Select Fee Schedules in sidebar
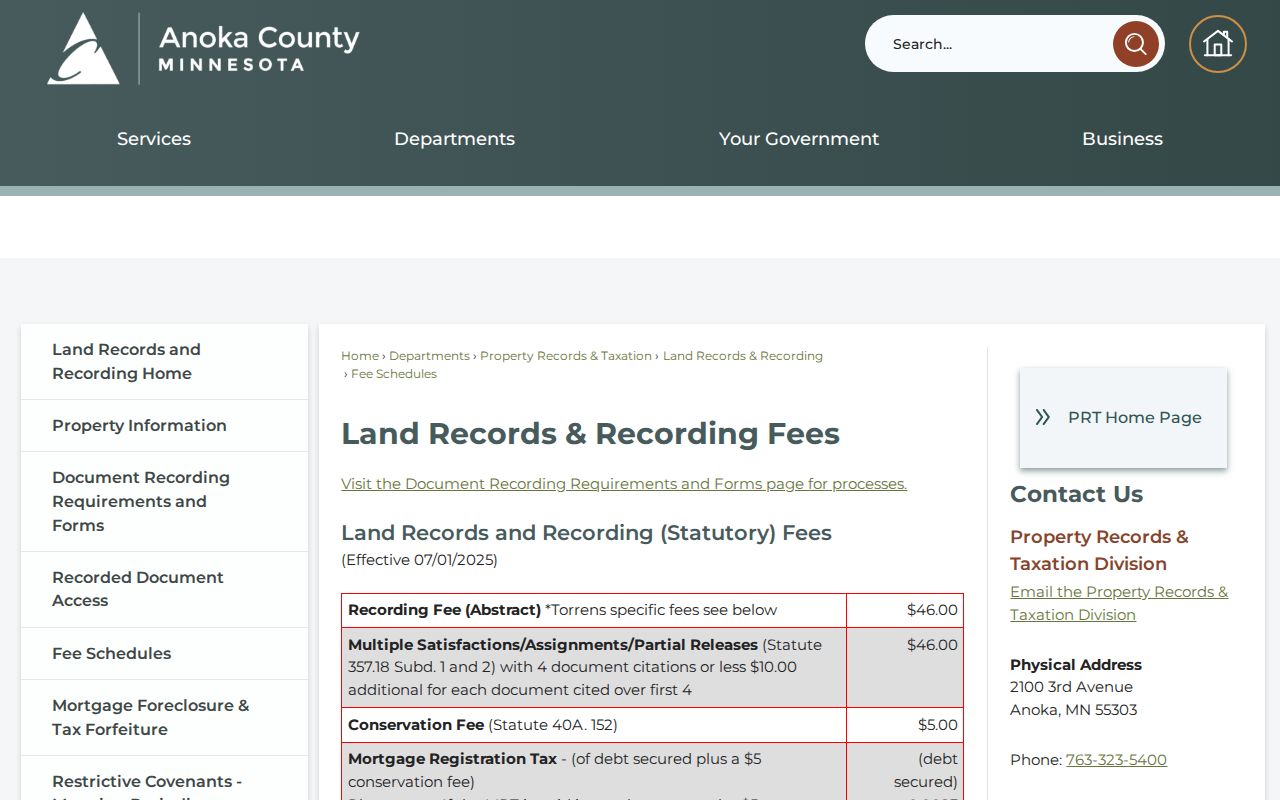The height and width of the screenshot is (800, 1280). coord(164,654)
